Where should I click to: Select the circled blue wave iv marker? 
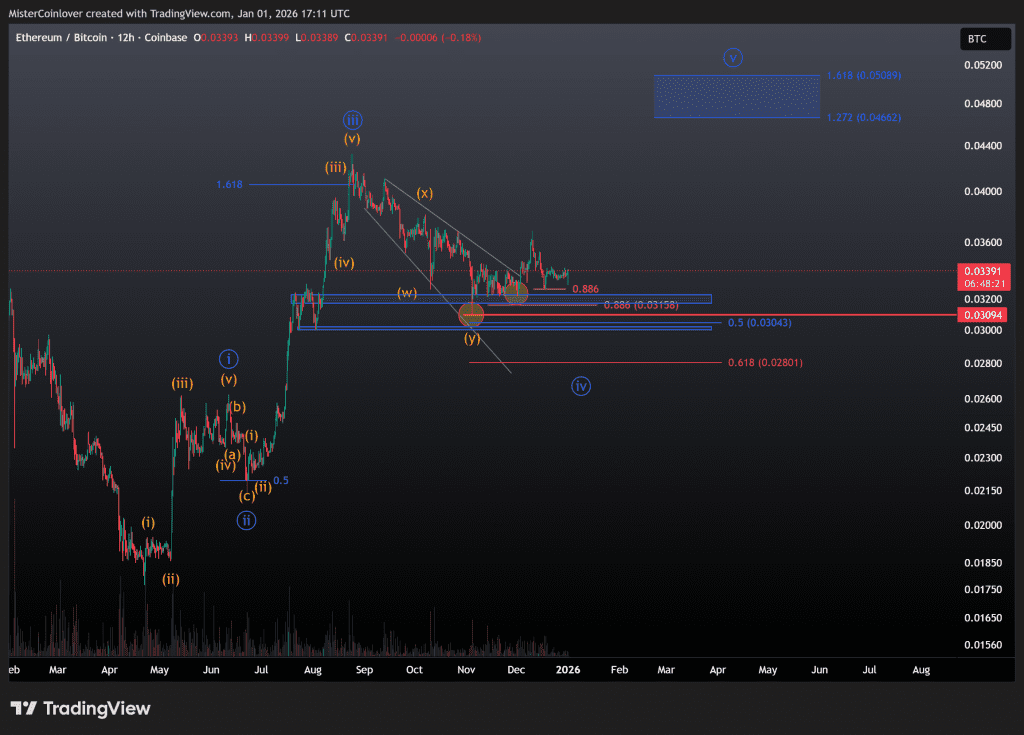pyautogui.click(x=581, y=386)
